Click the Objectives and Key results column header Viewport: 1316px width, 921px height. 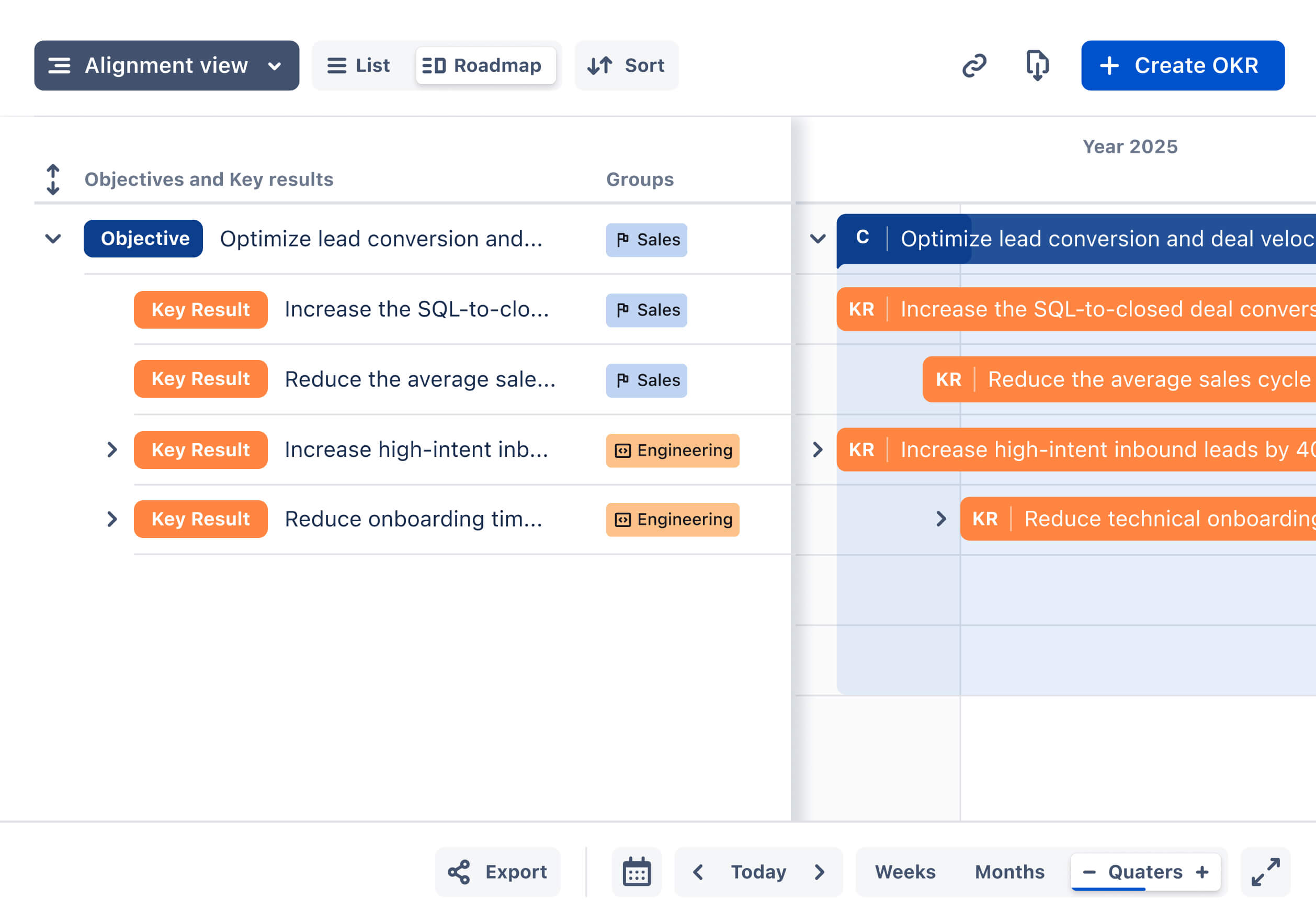tap(209, 179)
